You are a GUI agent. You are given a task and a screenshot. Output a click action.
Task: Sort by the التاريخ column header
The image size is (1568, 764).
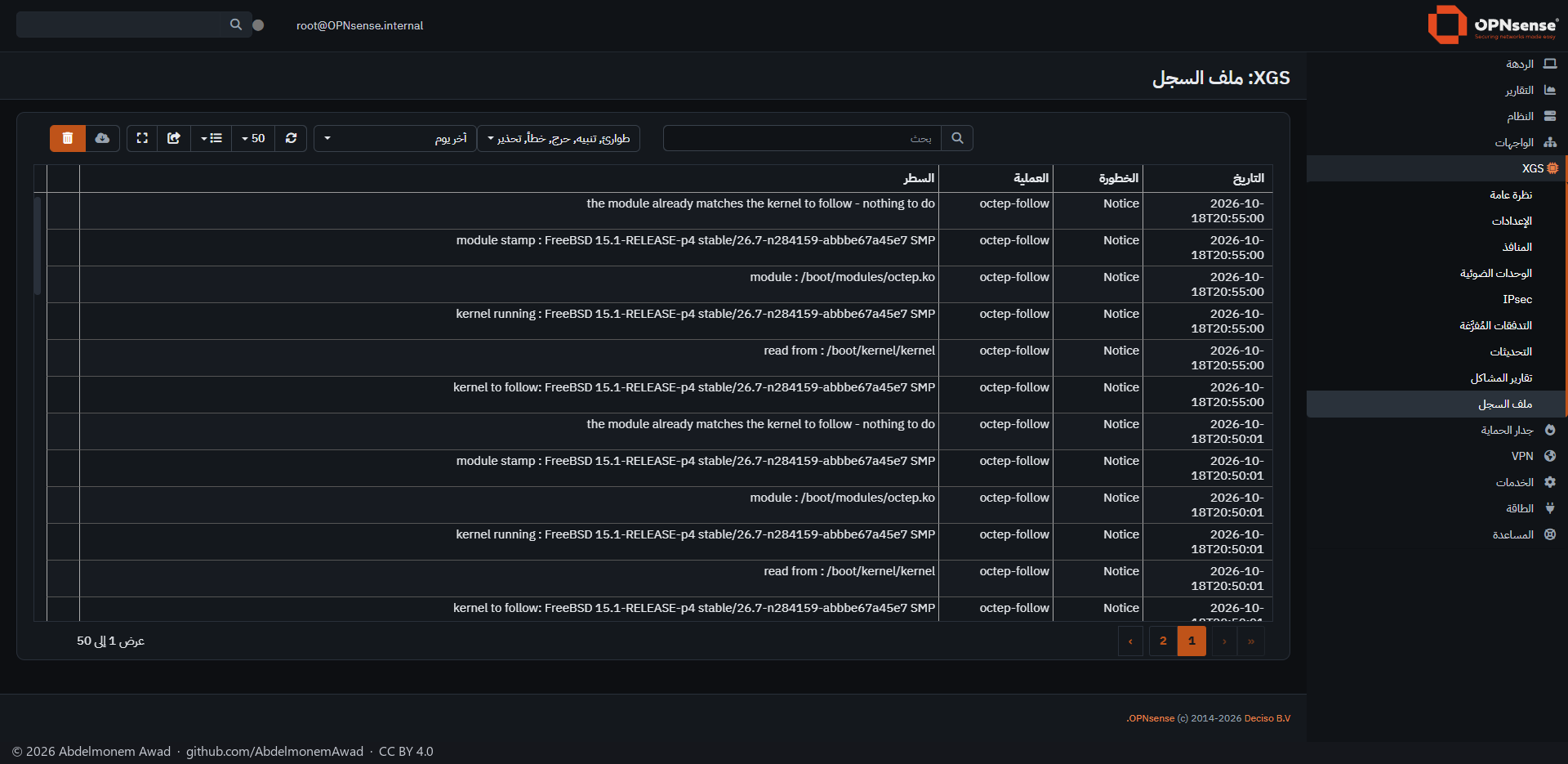[1207, 178]
